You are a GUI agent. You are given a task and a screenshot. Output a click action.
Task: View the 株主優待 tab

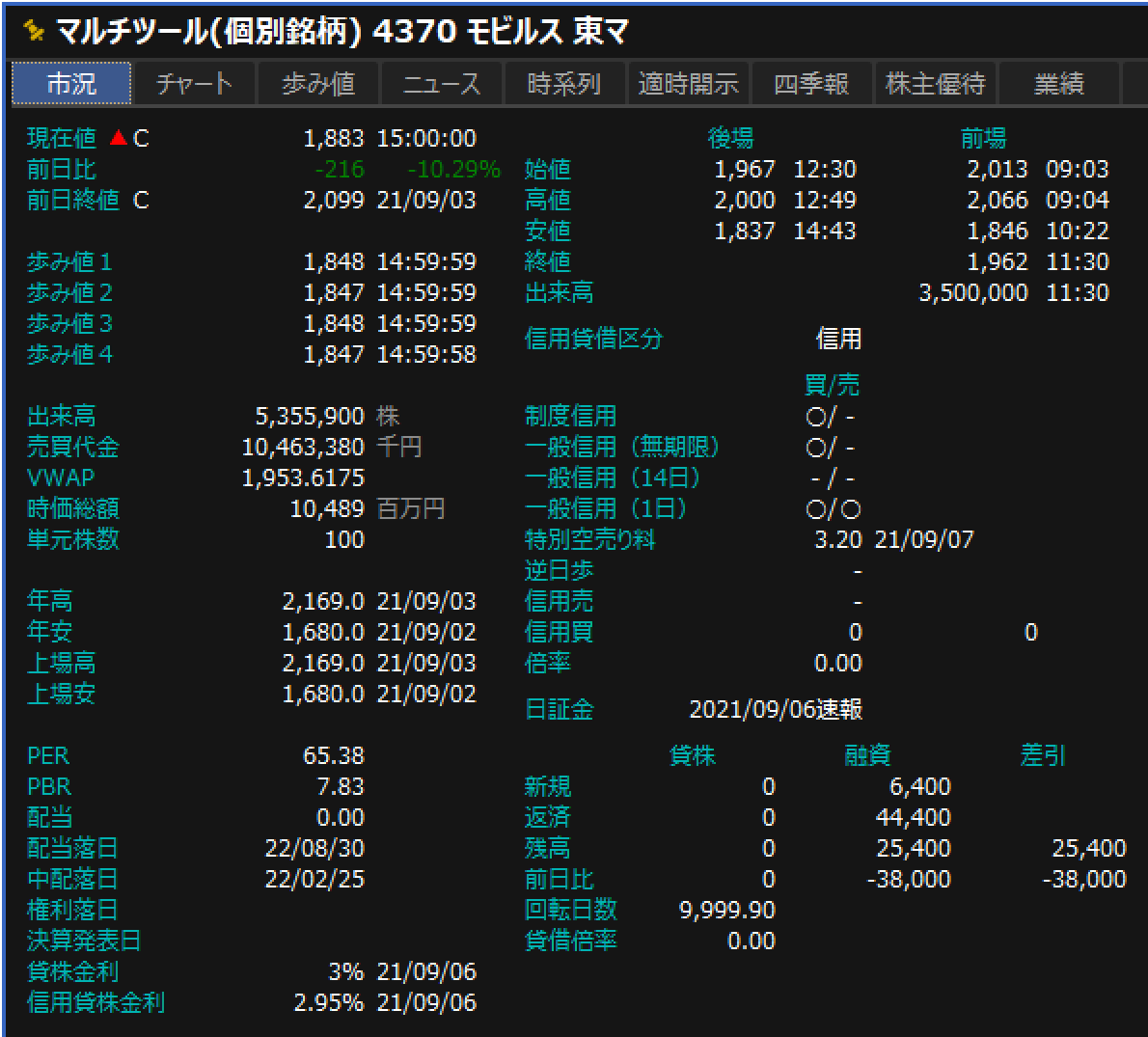[935, 84]
